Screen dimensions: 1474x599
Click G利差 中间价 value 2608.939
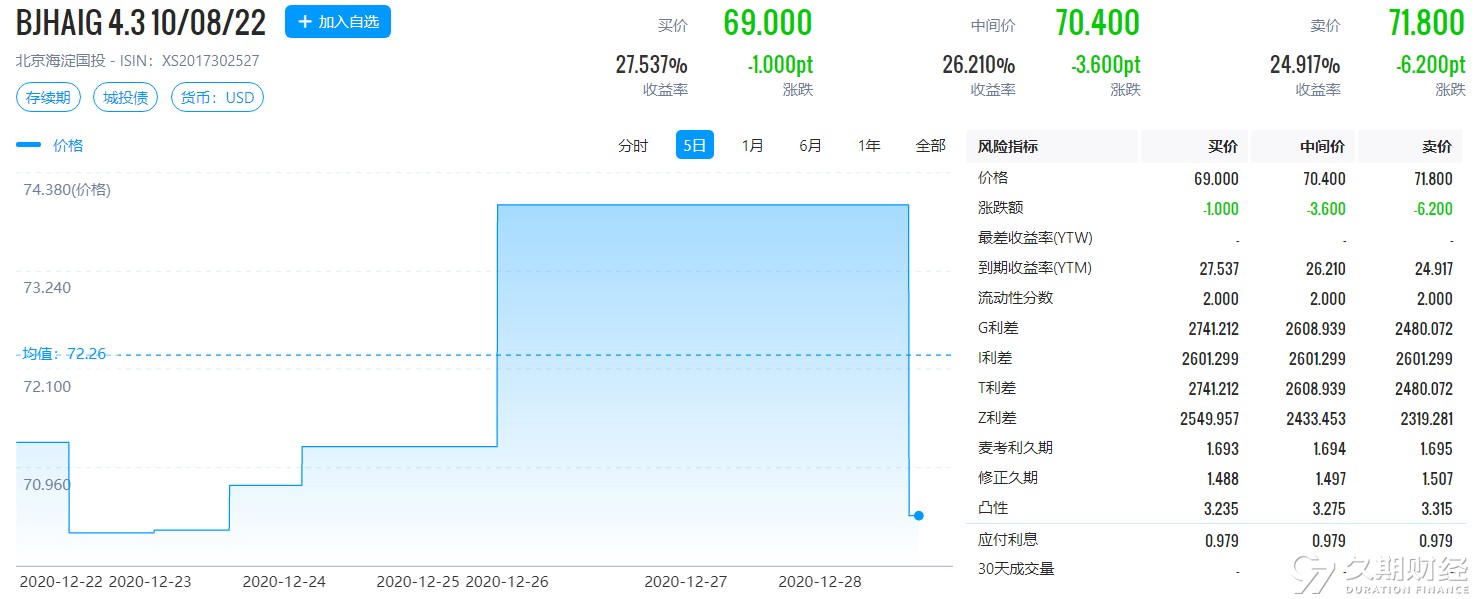click(x=1316, y=328)
